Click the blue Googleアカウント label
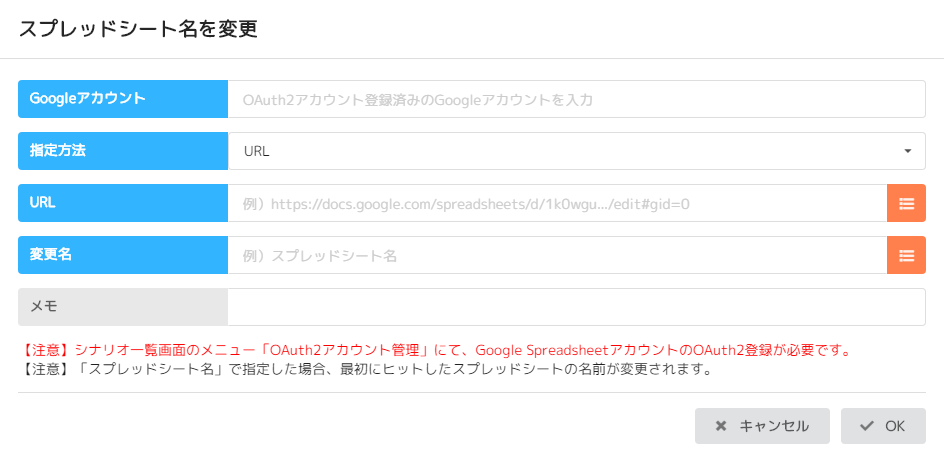 click(123, 99)
